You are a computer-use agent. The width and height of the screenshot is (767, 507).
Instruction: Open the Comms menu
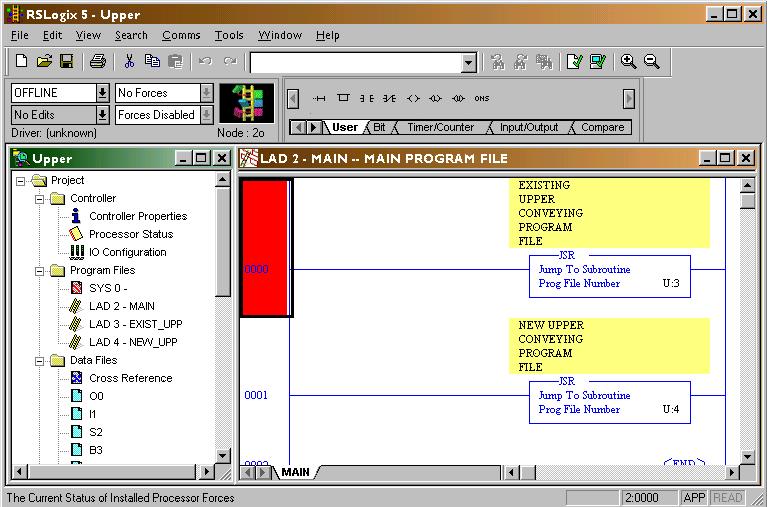tap(181, 36)
